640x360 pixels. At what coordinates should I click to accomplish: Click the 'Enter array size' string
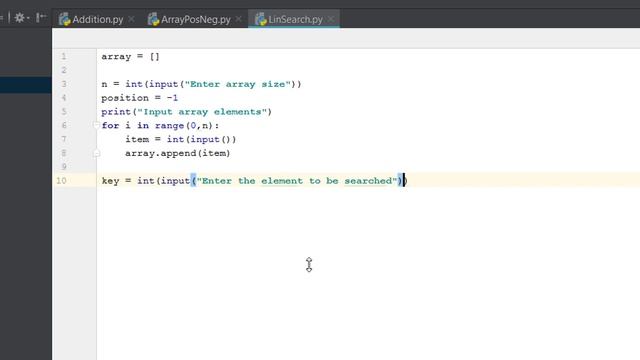pos(238,84)
